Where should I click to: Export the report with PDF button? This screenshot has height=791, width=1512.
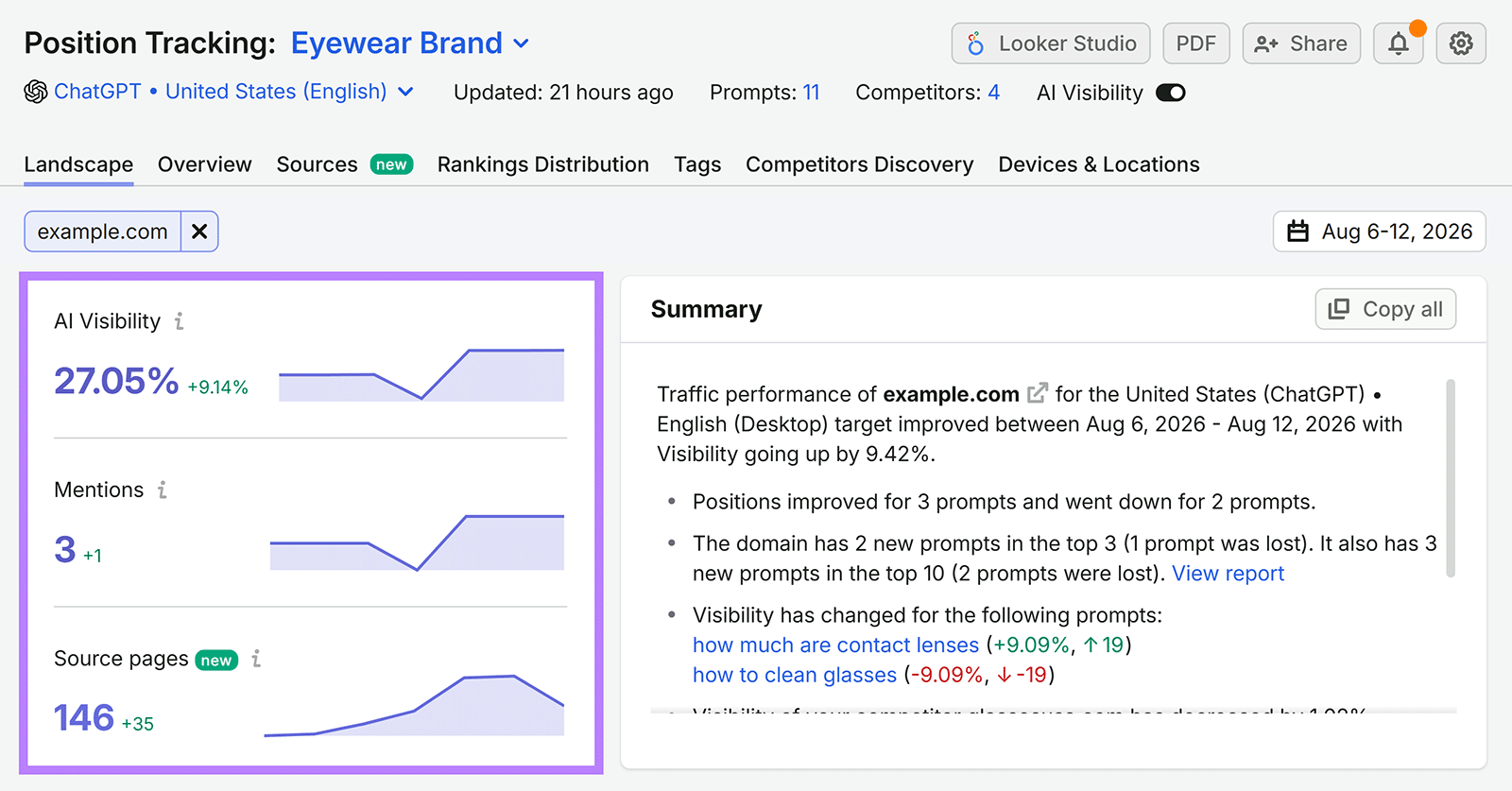coord(1196,43)
